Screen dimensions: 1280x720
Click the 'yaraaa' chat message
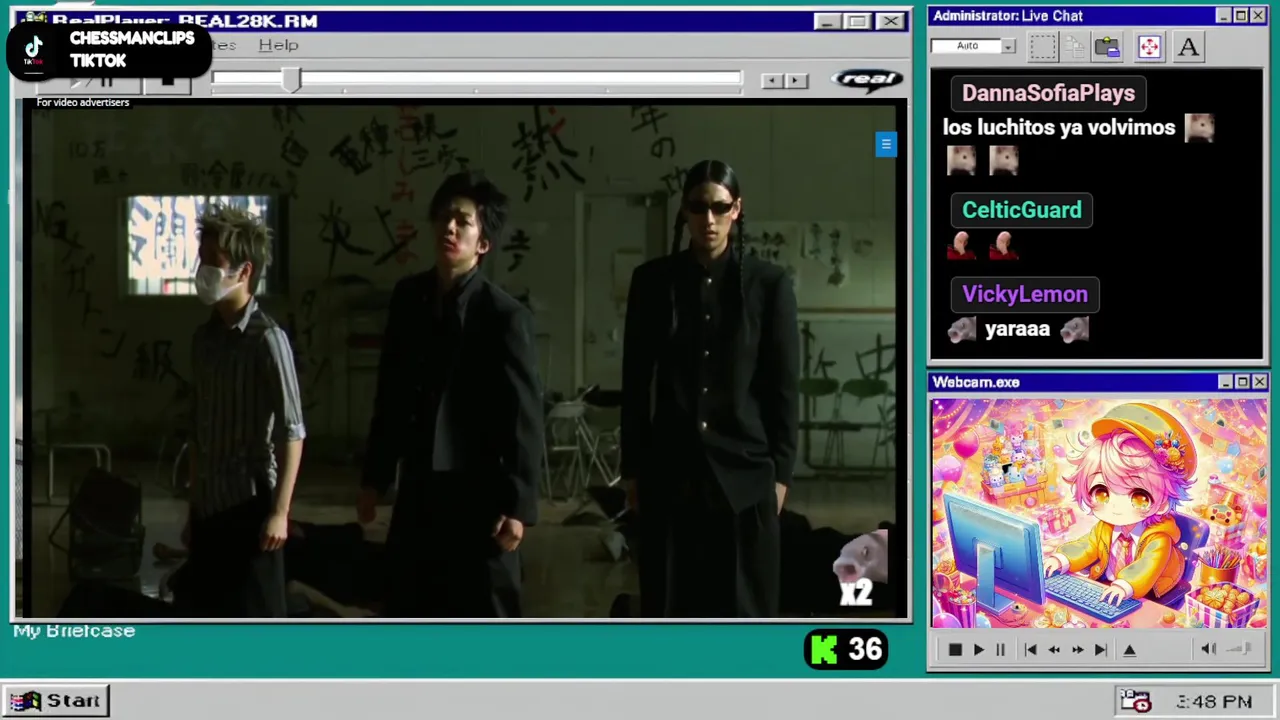tap(1017, 329)
